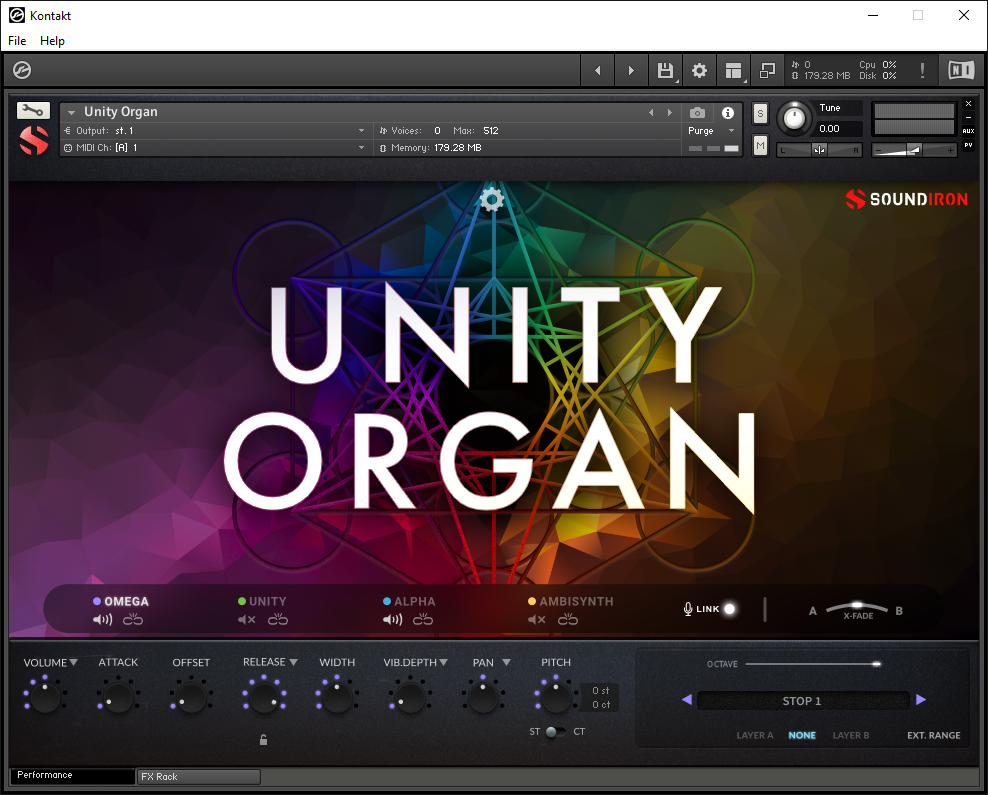
Task: Open ALPHA layer link settings icon
Action: tap(423, 620)
